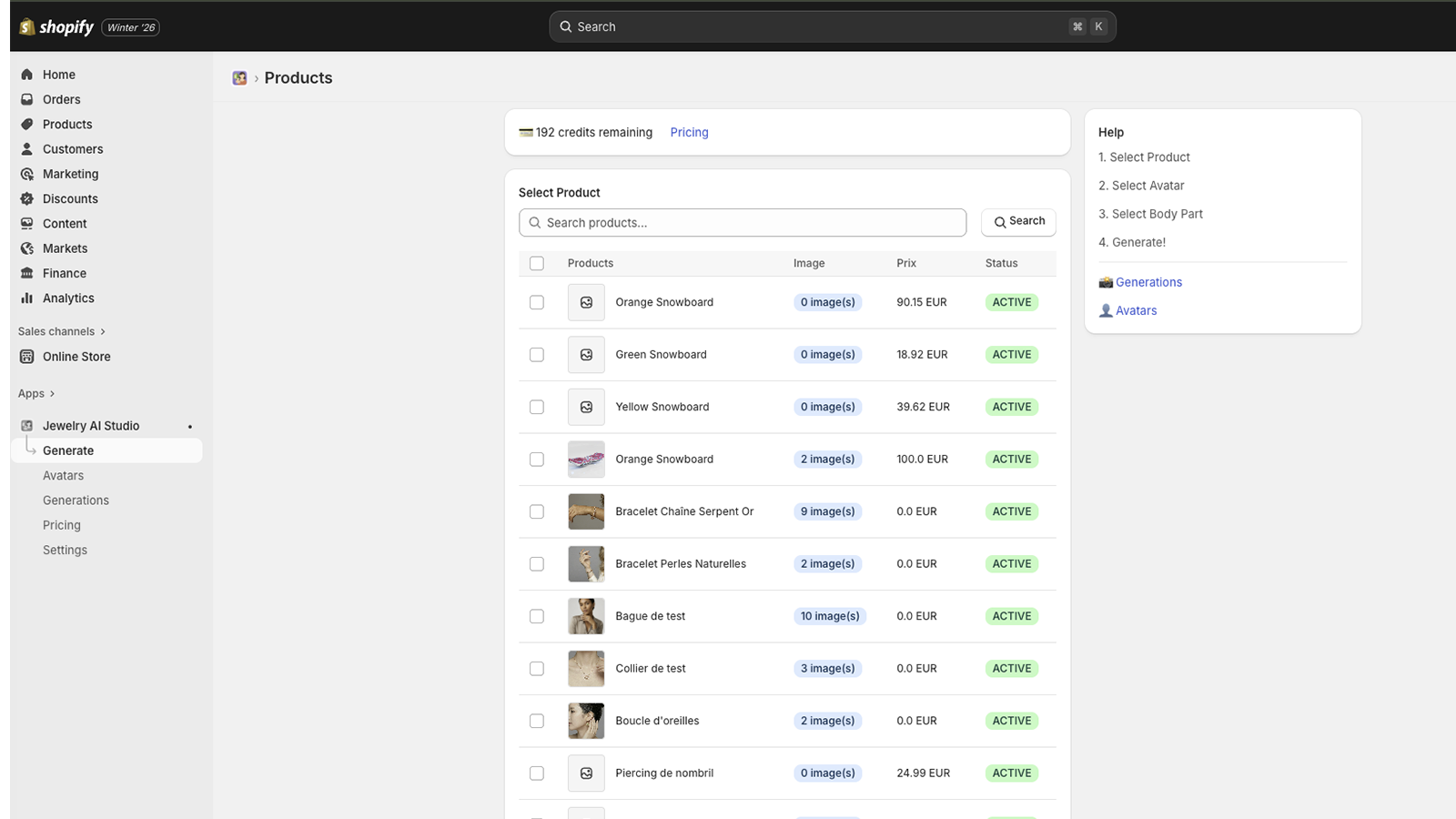The width and height of the screenshot is (1456, 819).
Task: Click the app icon in the breadcrumb
Action: [239, 78]
